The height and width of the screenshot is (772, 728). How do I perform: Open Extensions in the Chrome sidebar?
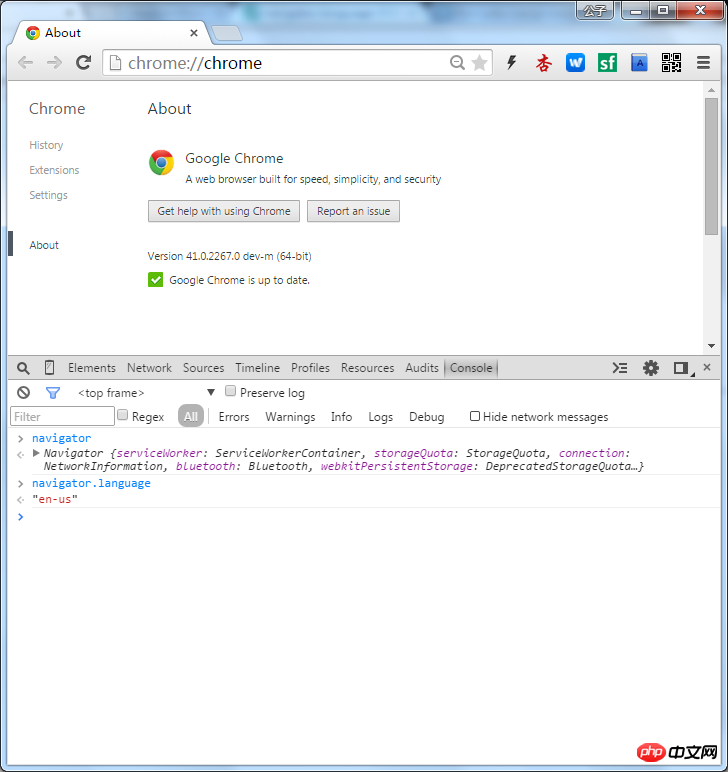54,170
